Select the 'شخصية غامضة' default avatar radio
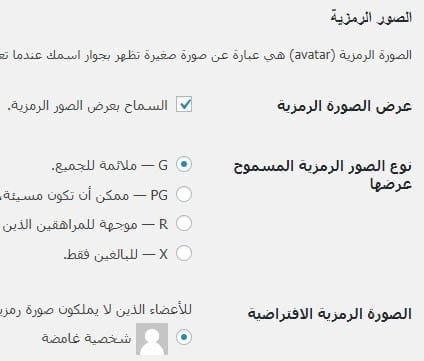 [x=184, y=337]
